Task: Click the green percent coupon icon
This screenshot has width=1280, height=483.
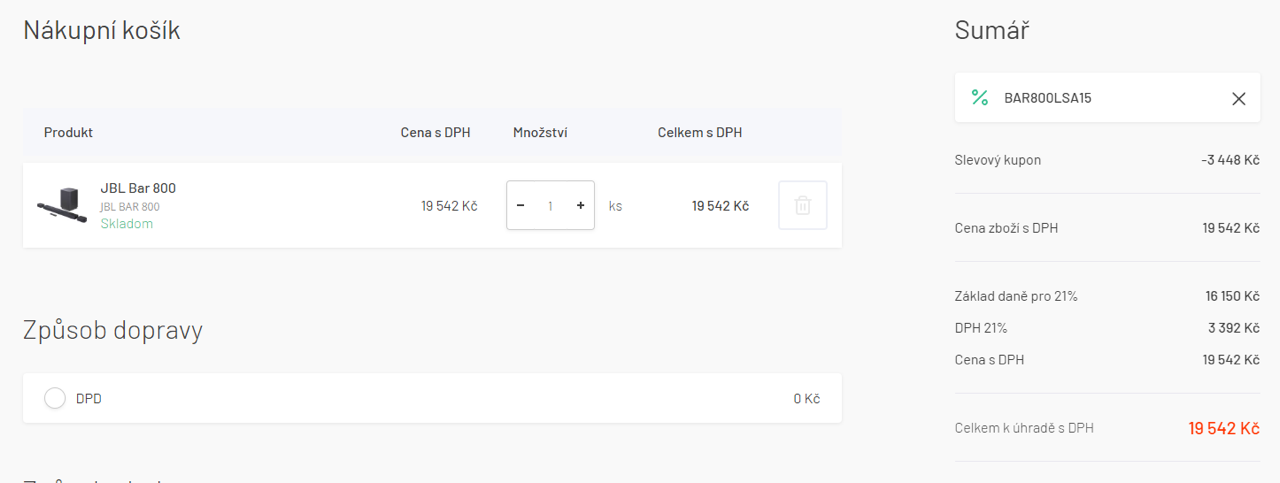Action: pos(980,97)
